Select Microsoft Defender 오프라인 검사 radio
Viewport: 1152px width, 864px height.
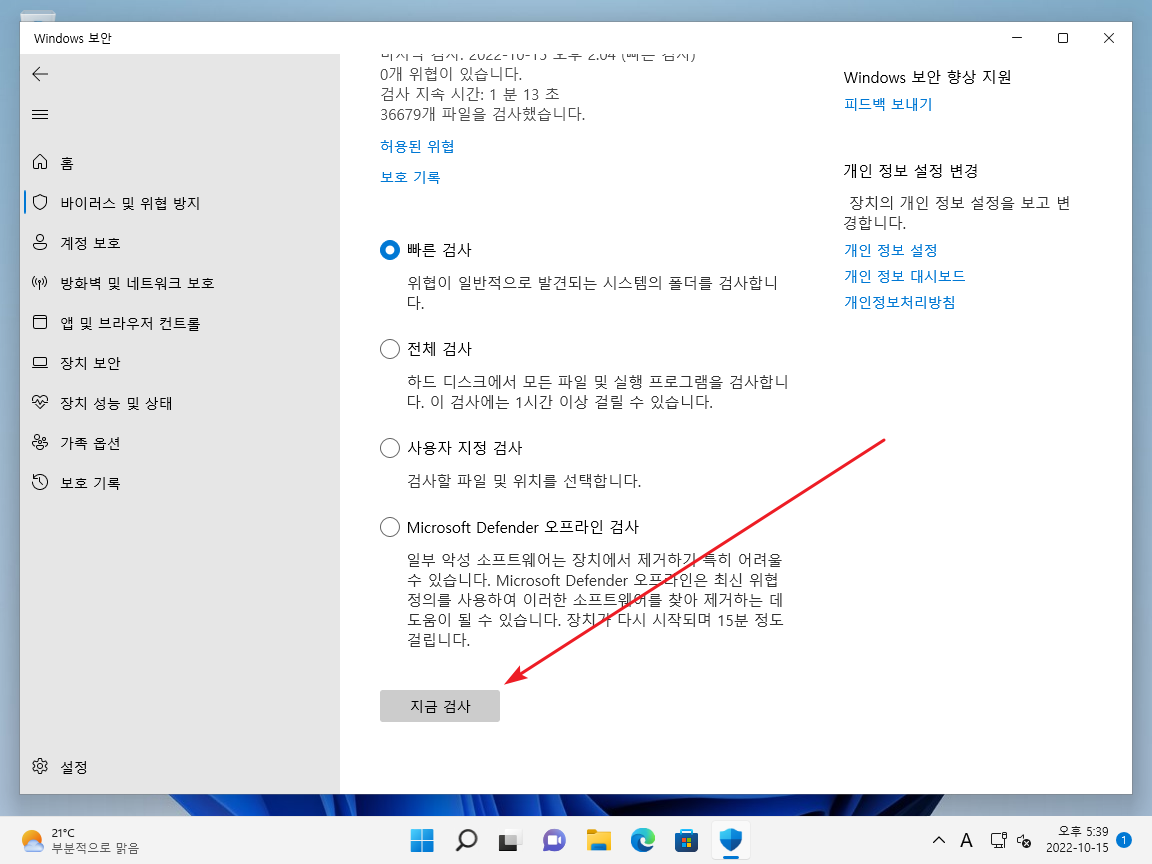(x=390, y=527)
